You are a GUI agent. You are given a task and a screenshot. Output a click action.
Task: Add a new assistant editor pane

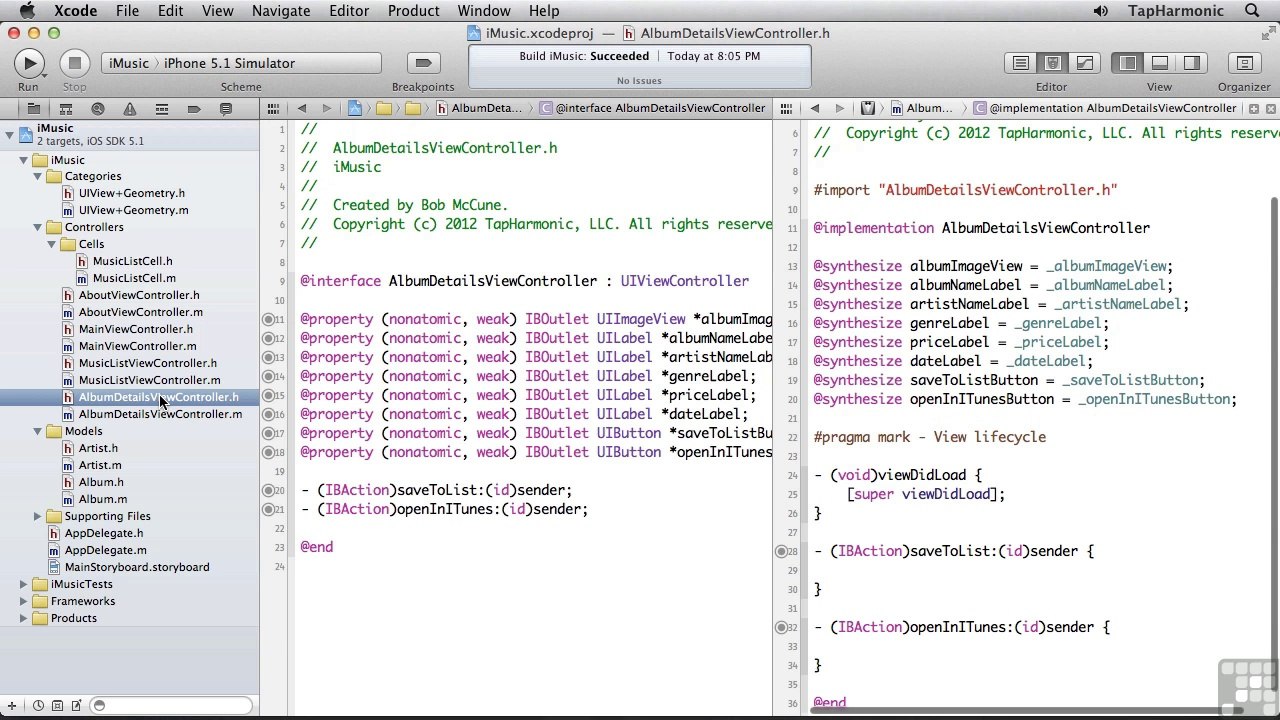point(1253,108)
